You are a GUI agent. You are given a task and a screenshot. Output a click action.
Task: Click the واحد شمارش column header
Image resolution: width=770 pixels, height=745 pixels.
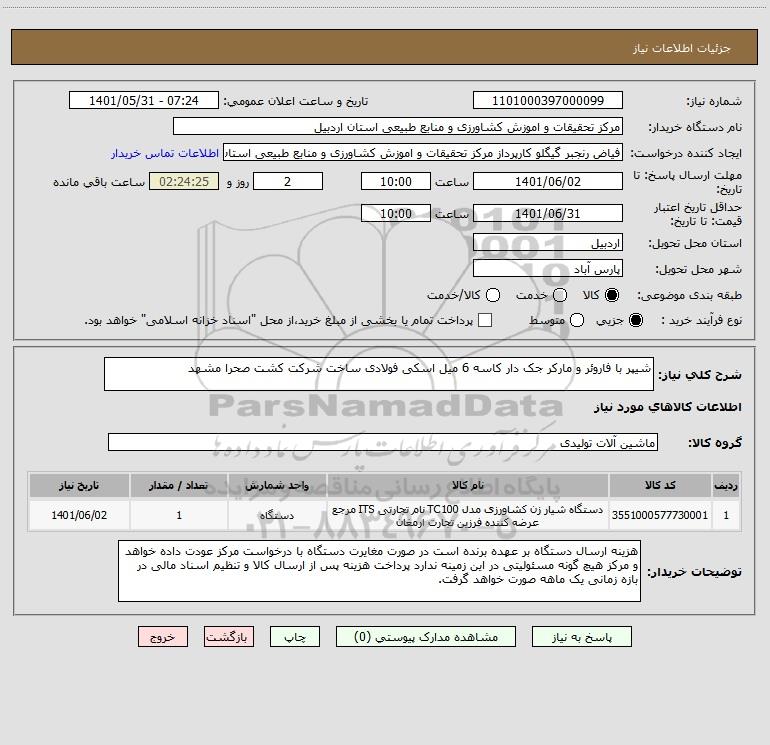coord(277,486)
